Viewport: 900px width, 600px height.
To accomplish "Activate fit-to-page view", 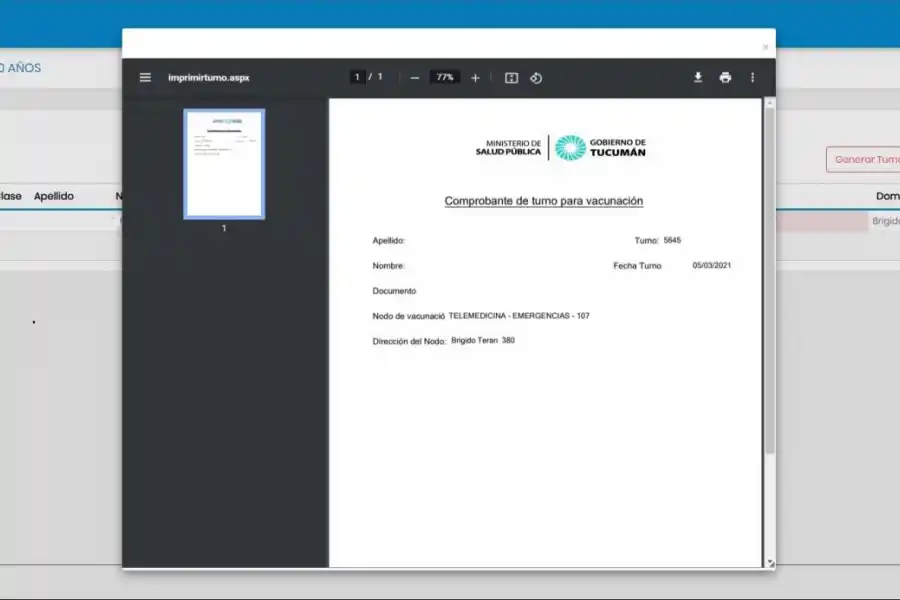I will point(511,77).
